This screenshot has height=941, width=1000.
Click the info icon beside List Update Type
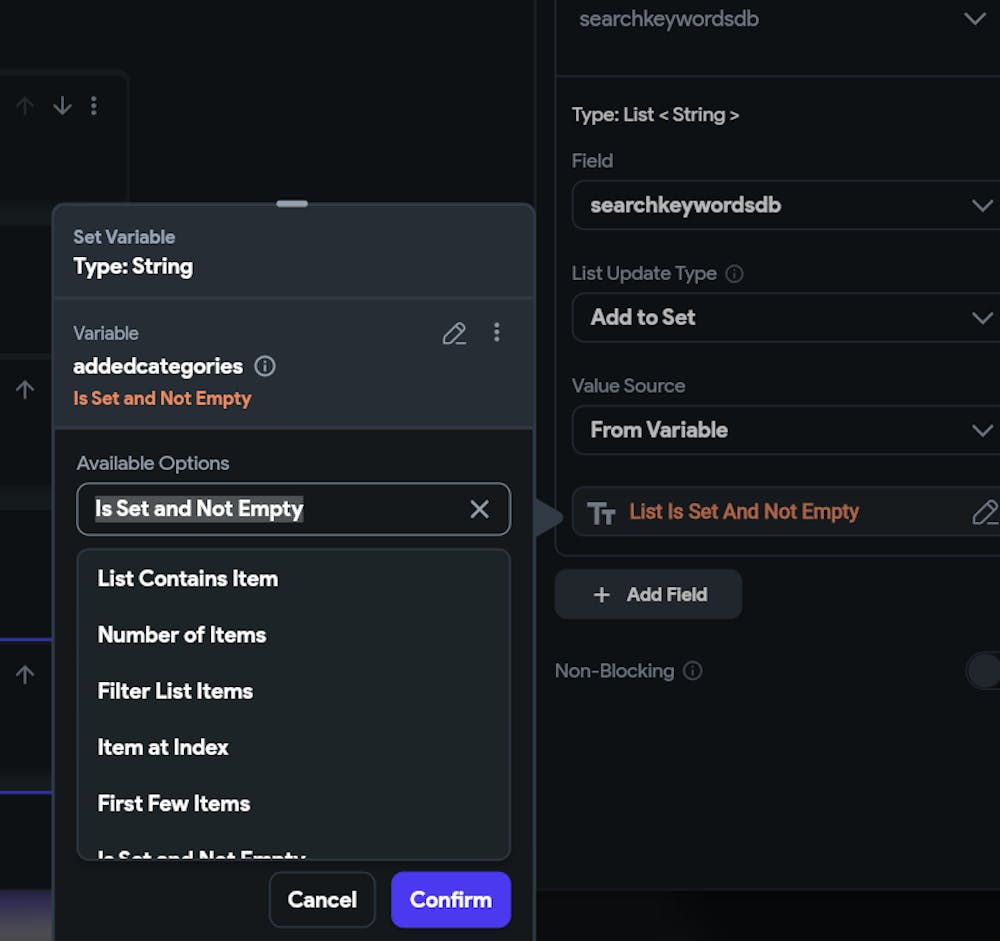click(x=734, y=273)
